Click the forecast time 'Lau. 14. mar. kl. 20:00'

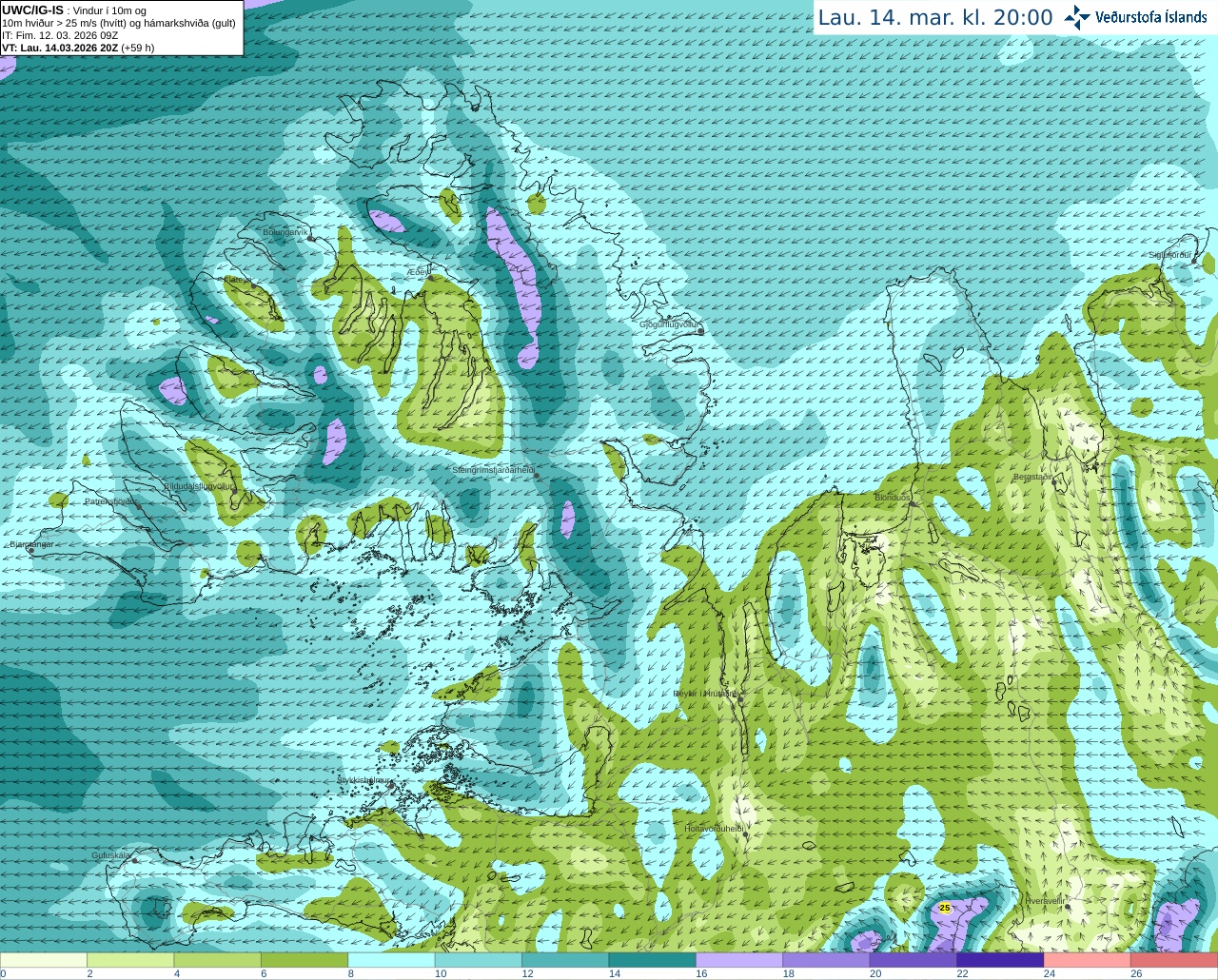(935, 18)
